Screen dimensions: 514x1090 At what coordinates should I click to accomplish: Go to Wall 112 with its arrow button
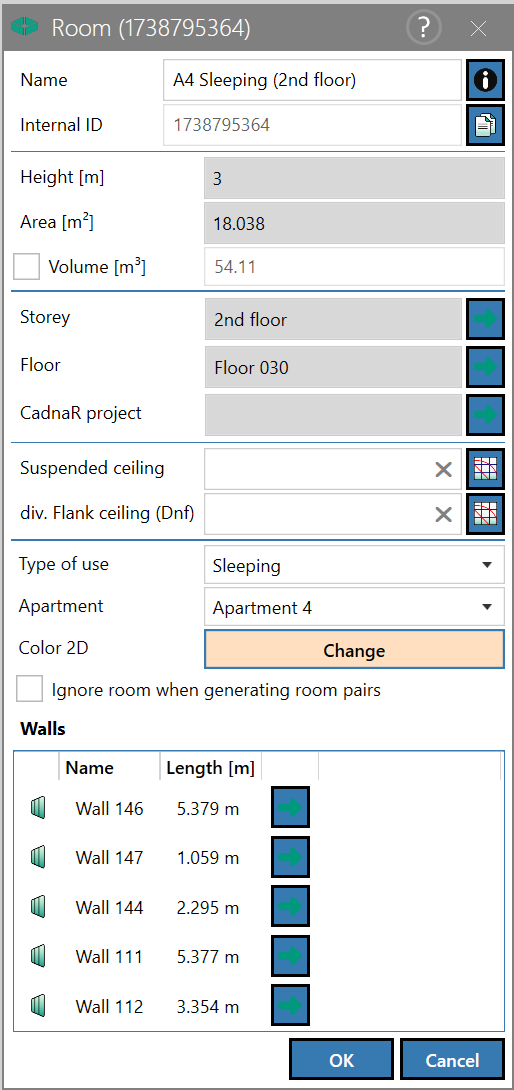[290, 1005]
